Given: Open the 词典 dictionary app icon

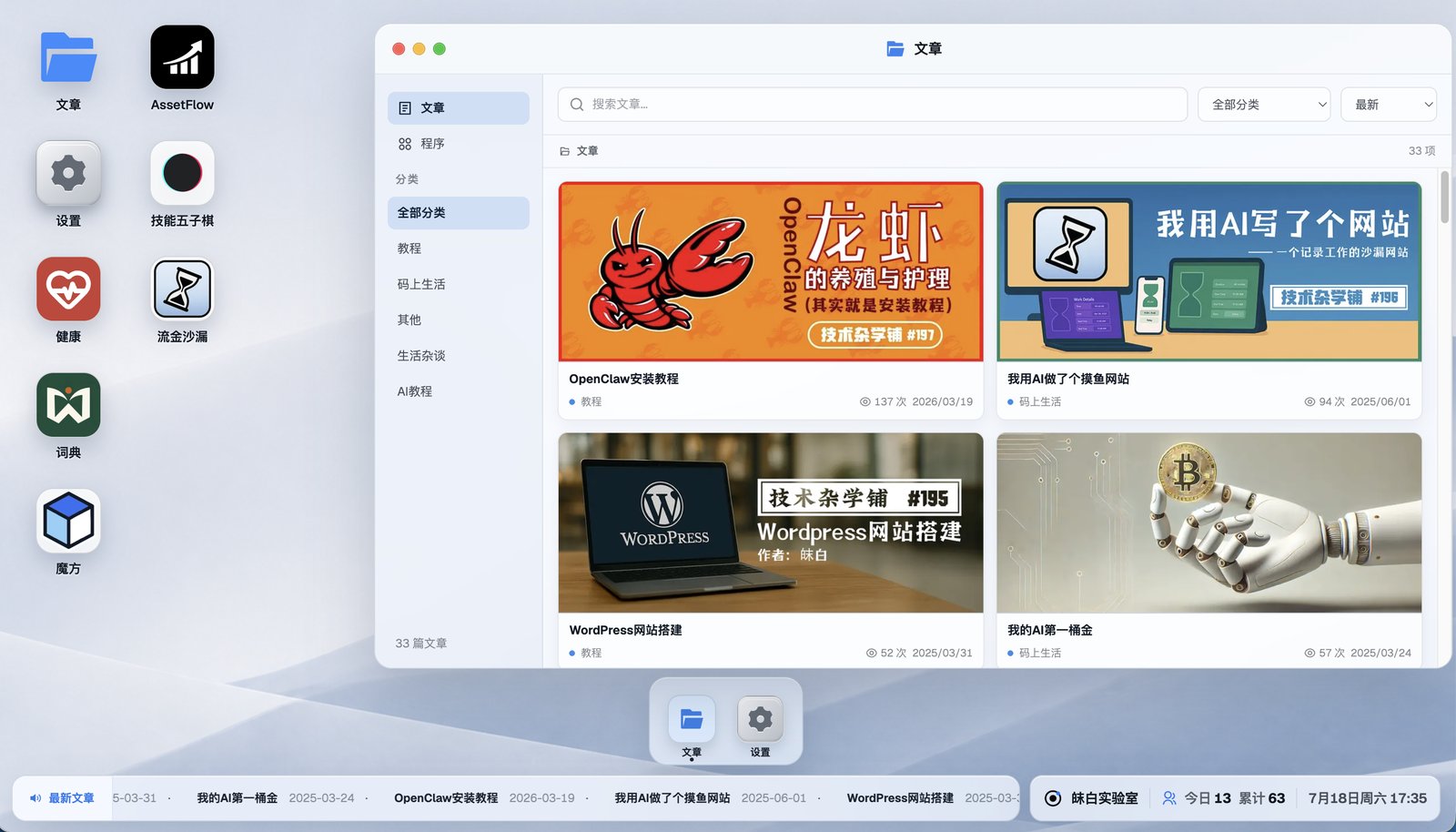Looking at the screenshot, I should 68,404.
